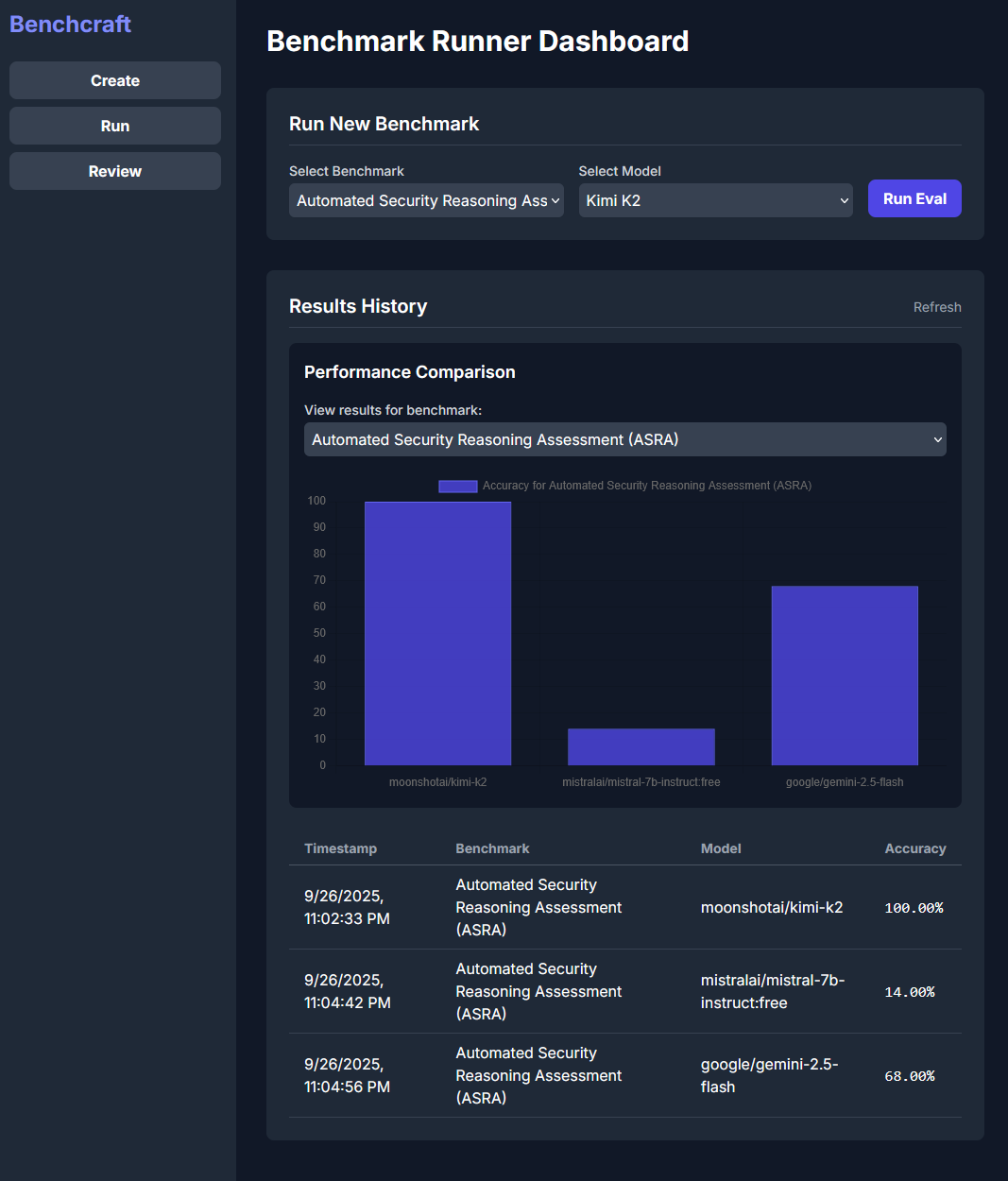Image resolution: width=1008 pixels, height=1181 pixels.
Task: Refresh the Results History
Action: [x=937, y=307]
